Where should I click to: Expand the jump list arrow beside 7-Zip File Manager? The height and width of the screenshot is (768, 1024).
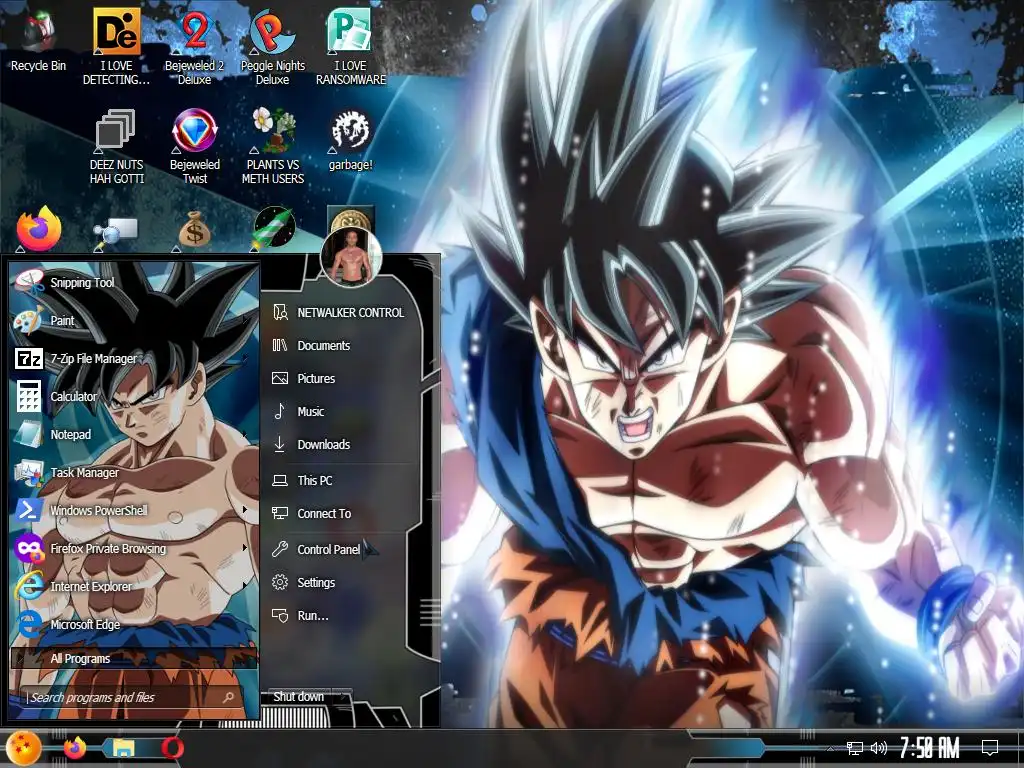(245, 358)
